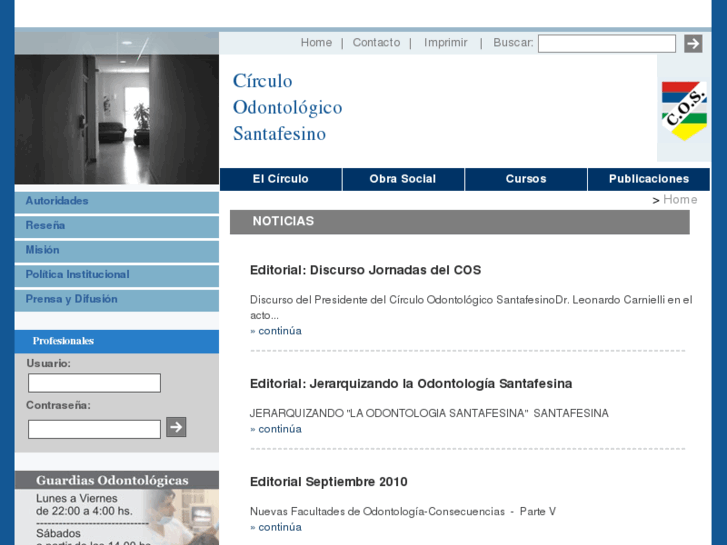Open the Publicaciones menu tab
This screenshot has width=727, height=545.
(649, 180)
